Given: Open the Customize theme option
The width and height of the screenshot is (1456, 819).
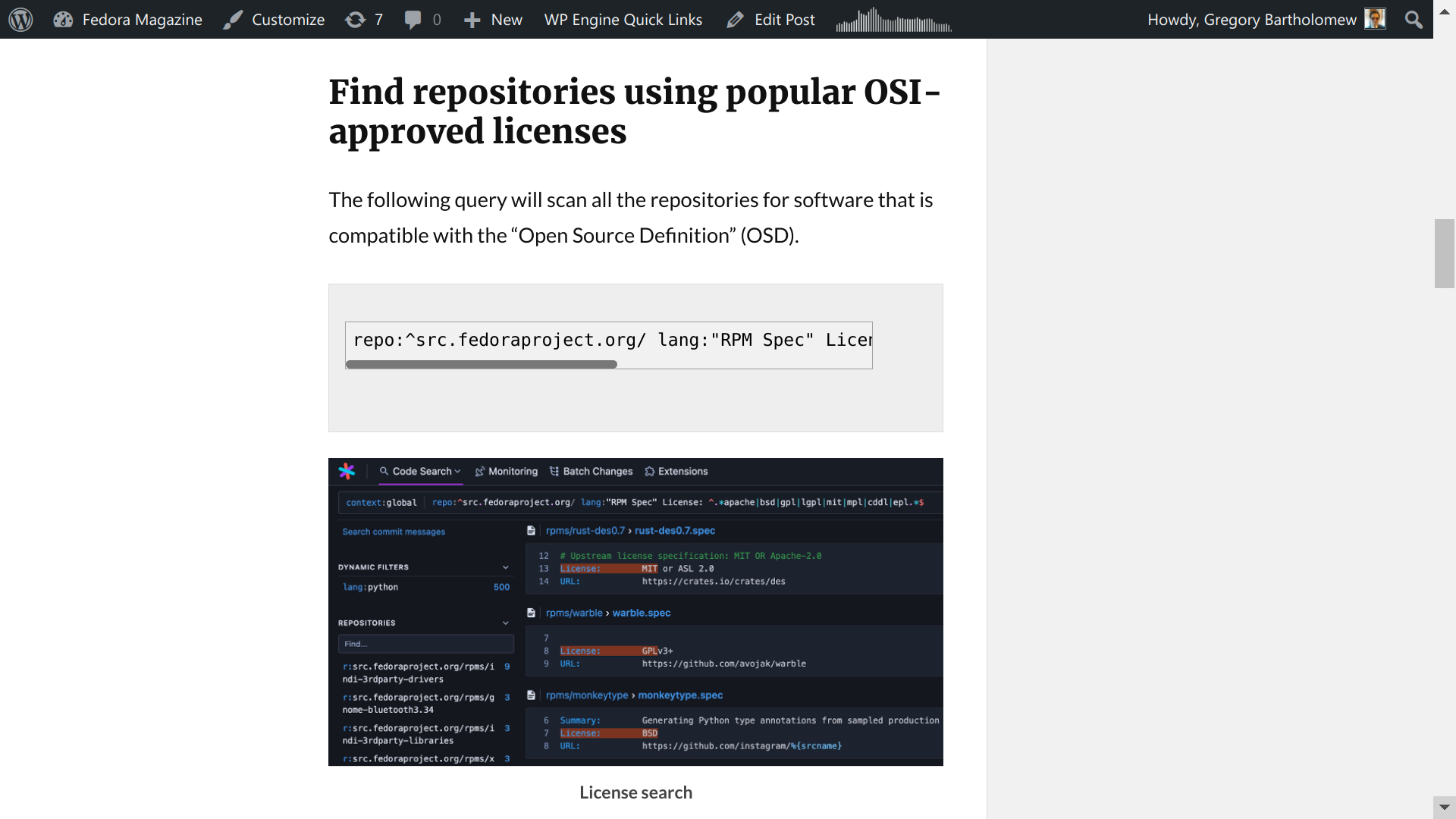Looking at the screenshot, I should pos(274,20).
